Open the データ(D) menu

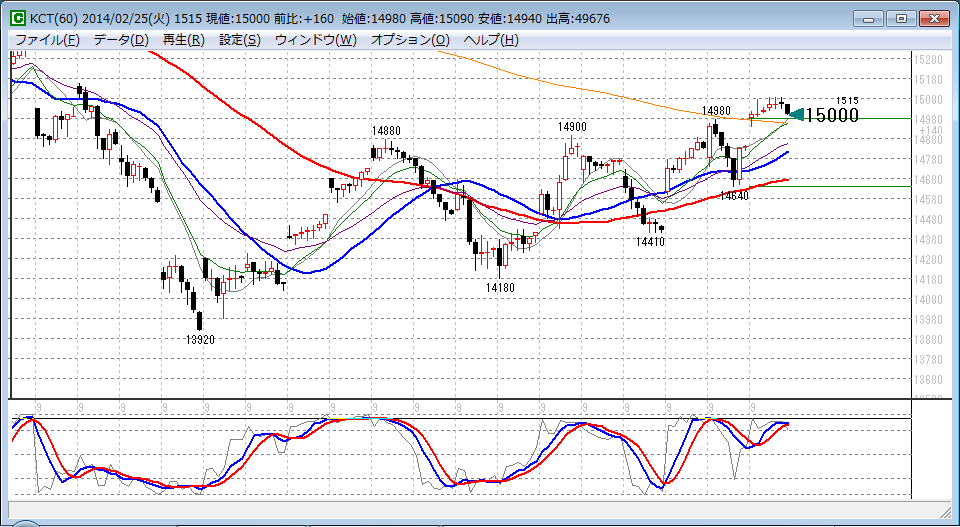[x=120, y=40]
